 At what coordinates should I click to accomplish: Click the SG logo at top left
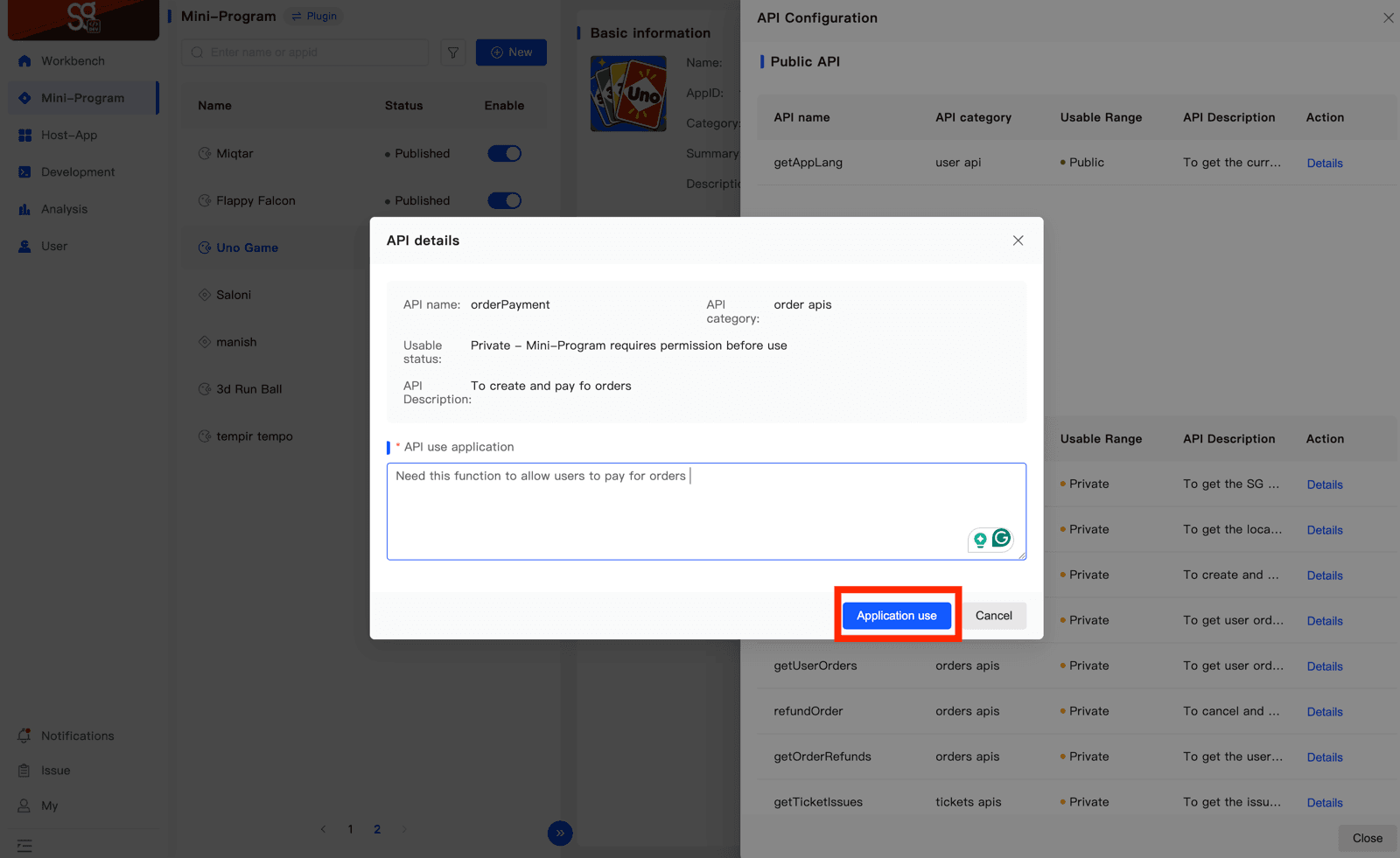83,19
